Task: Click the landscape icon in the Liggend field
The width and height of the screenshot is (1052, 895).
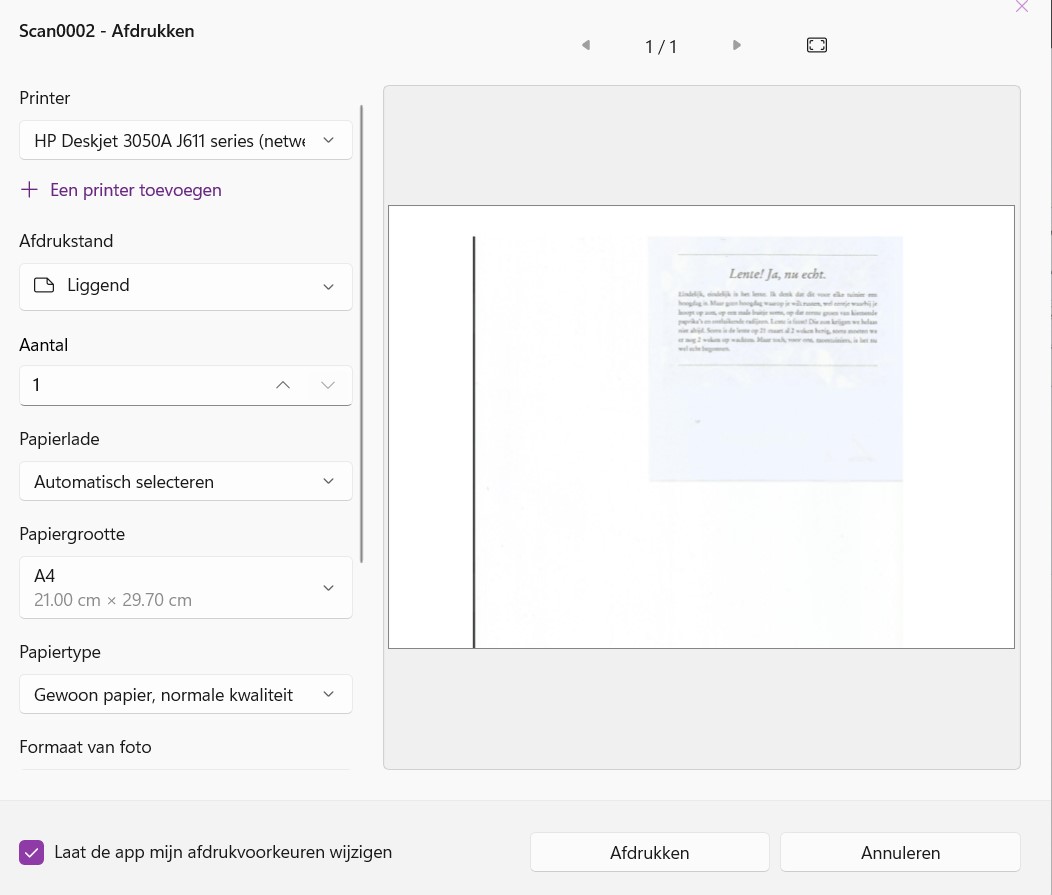Action: [44, 286]
